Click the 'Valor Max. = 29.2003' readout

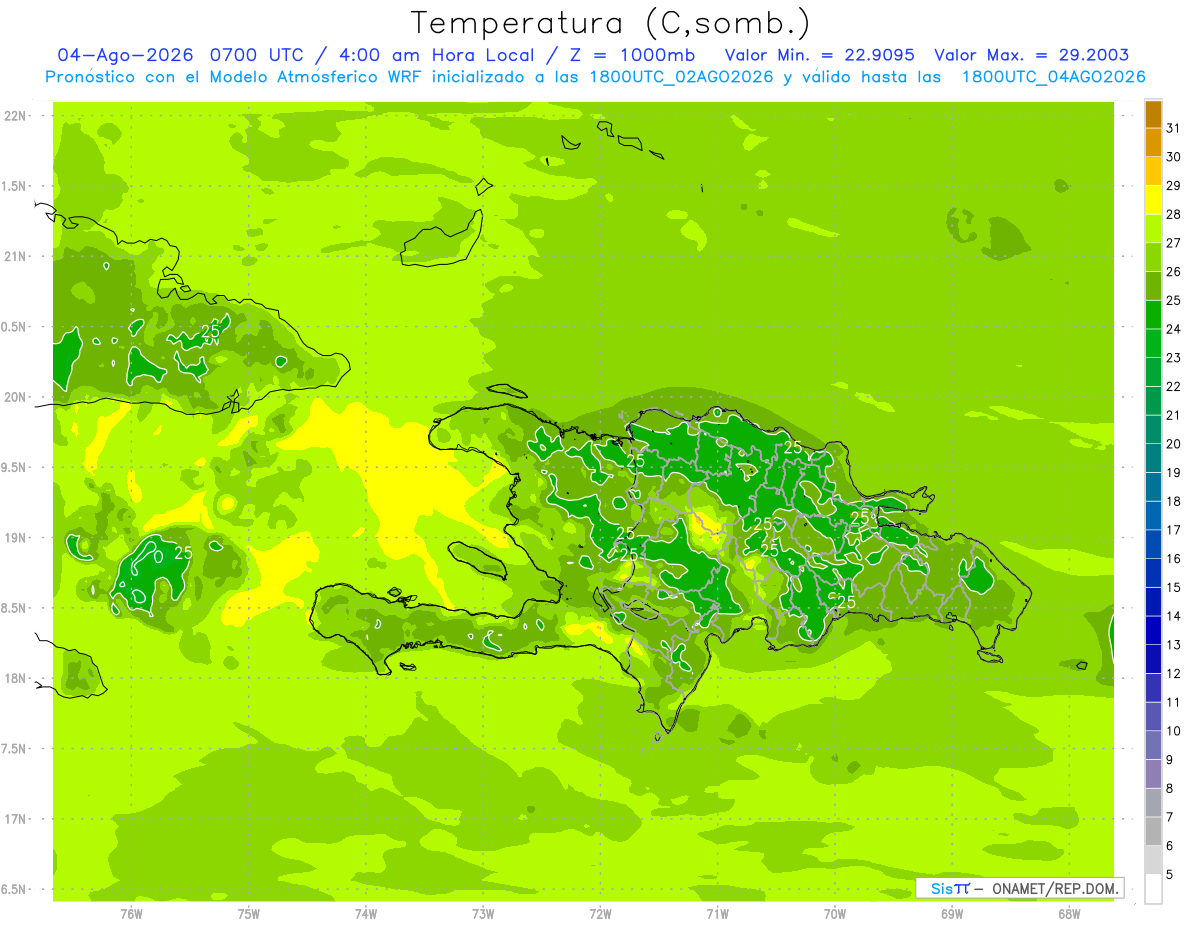pos(1031,54)
